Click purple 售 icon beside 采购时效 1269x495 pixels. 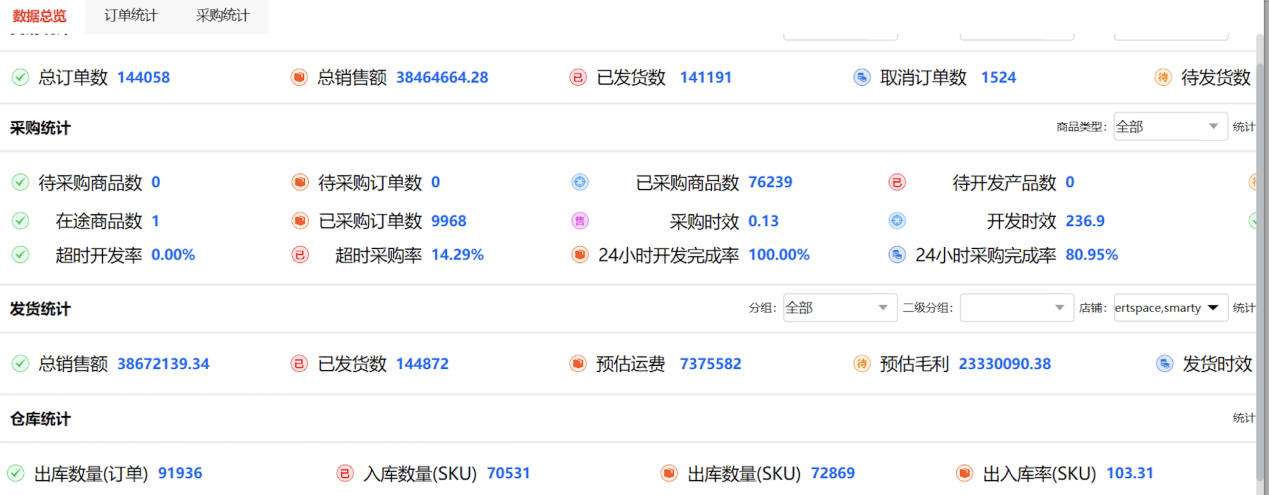tap(580, 221)
